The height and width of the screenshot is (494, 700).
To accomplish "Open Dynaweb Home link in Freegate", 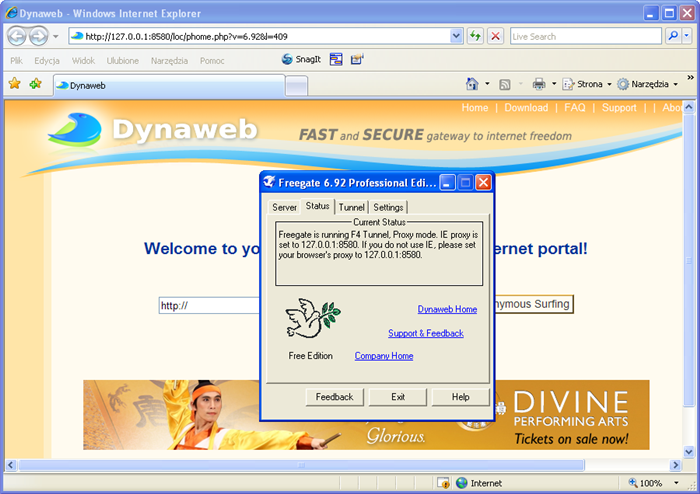I will [x=447, y=309].
